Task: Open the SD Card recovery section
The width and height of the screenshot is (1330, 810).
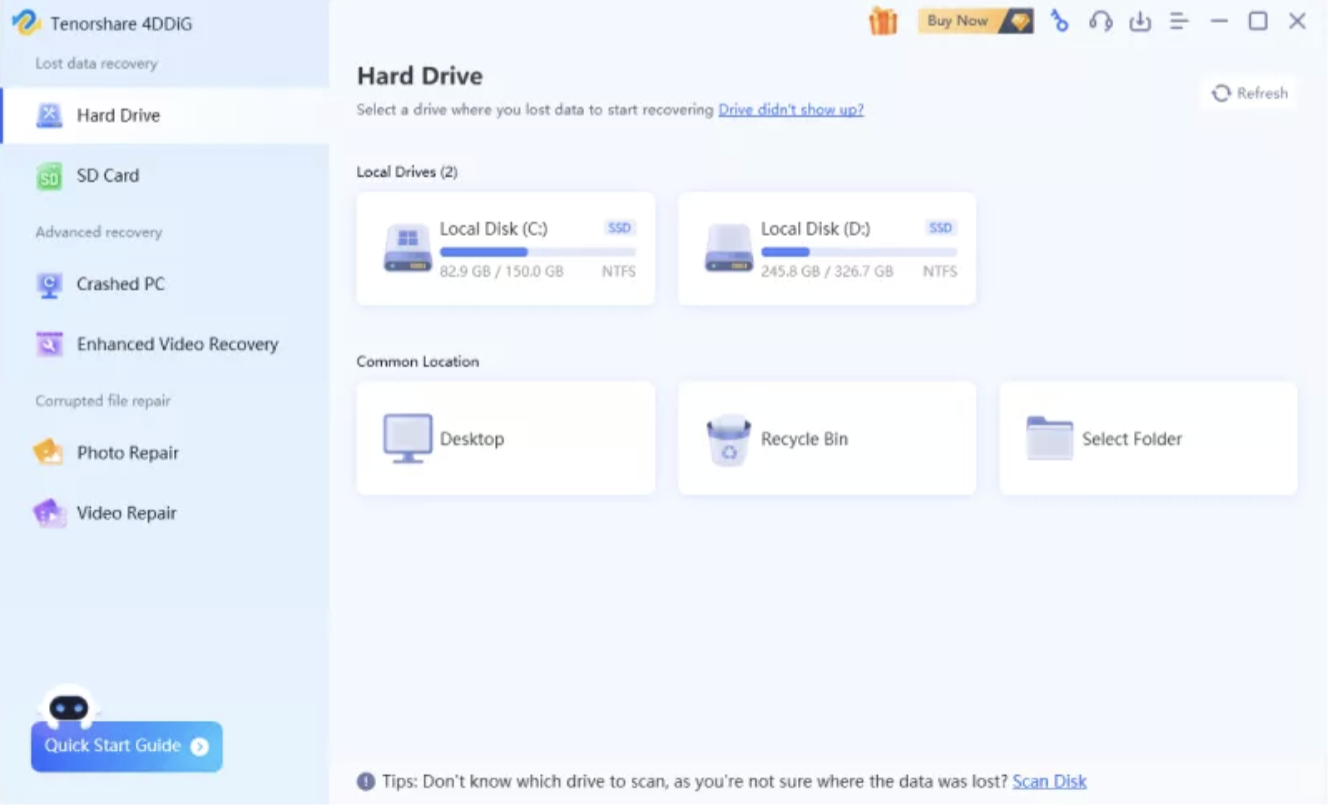Action: click(107, 175)
